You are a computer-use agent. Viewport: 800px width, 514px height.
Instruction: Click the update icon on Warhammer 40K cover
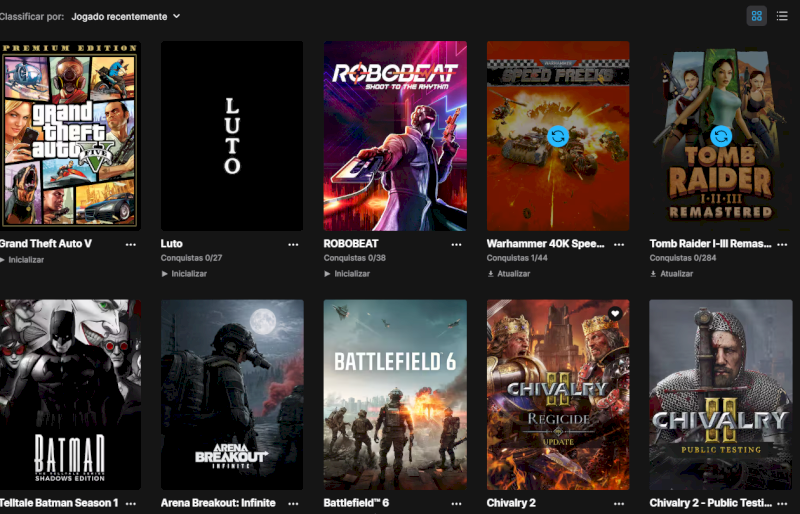pos(558,136)
